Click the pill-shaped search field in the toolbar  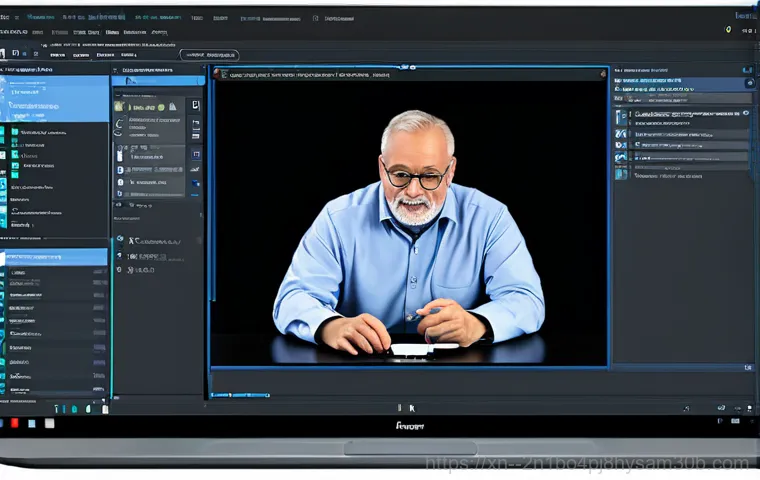pos(209,55)
